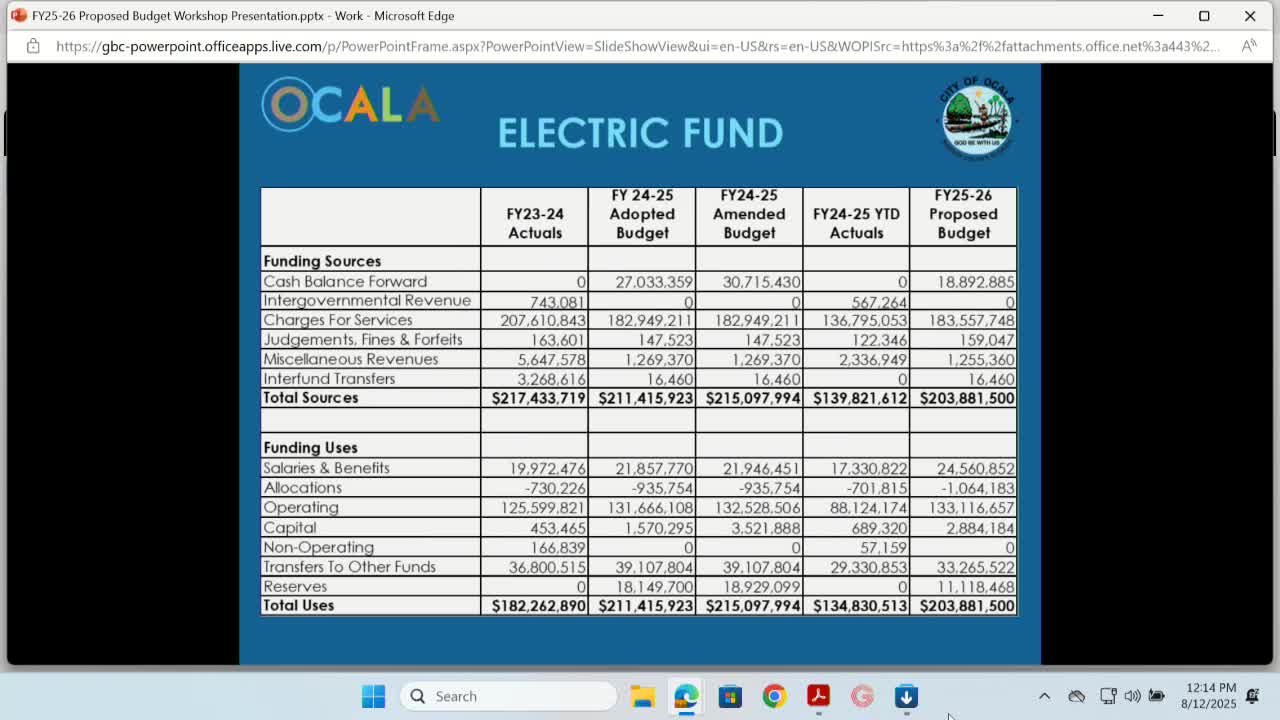Click the City of Ocala seal
Image resolution: width=1280 pixels, height=720 pixels.
coord(977,118)
